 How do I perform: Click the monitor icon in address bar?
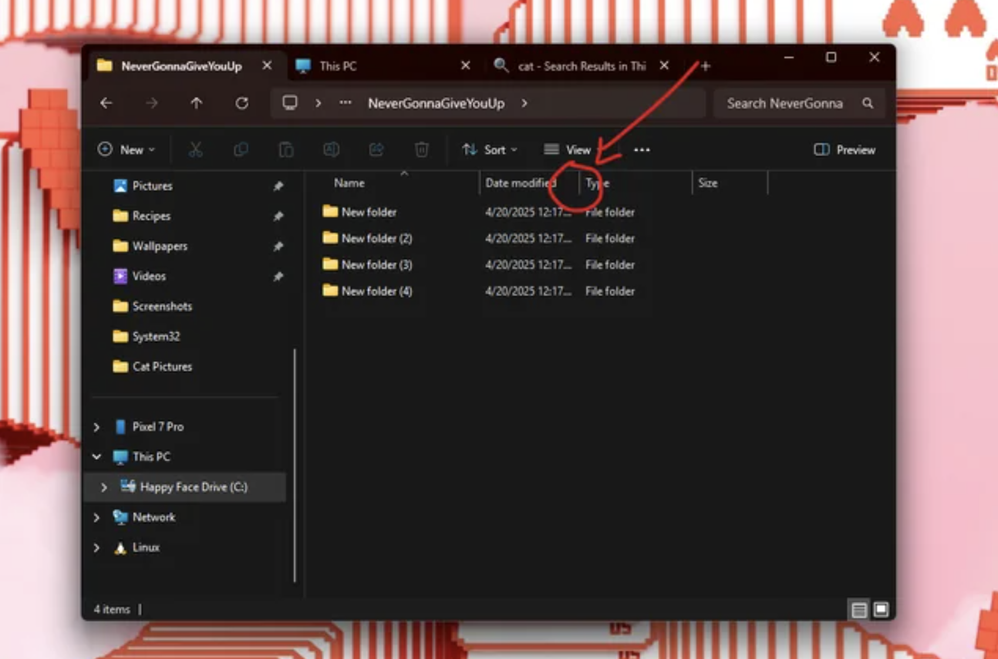point(290,103)
